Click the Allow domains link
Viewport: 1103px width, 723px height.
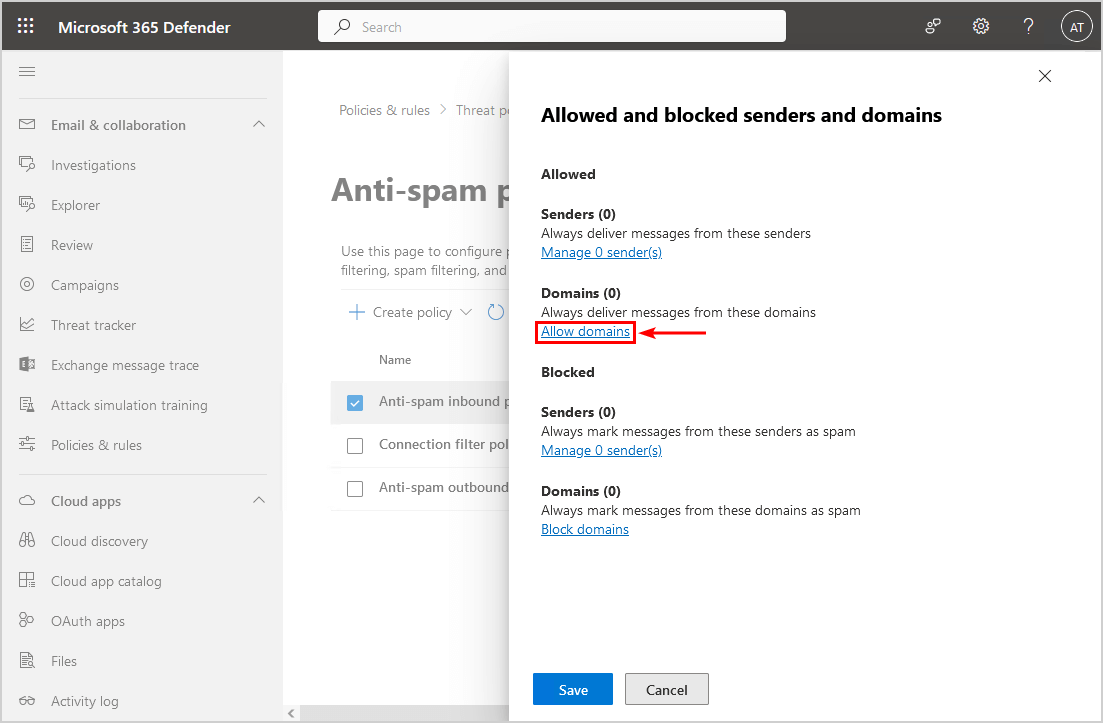585,331
